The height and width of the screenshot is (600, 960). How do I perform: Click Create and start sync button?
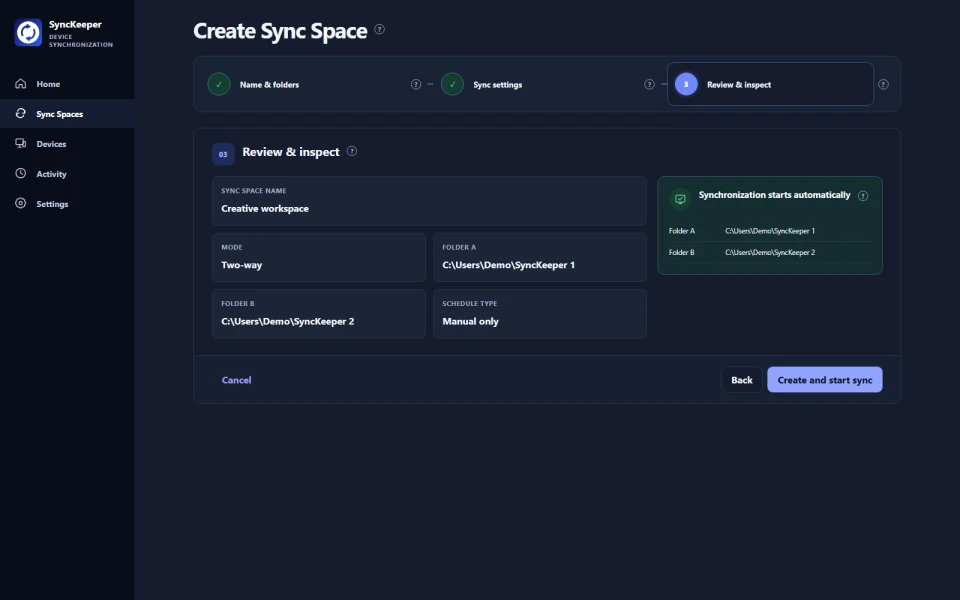tap(825, 380)
